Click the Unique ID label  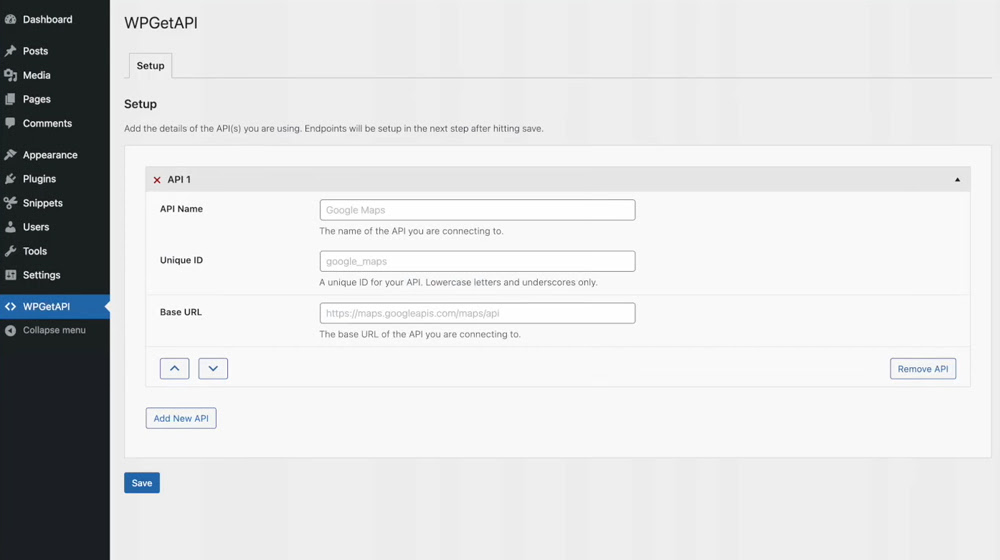point(181,260)
